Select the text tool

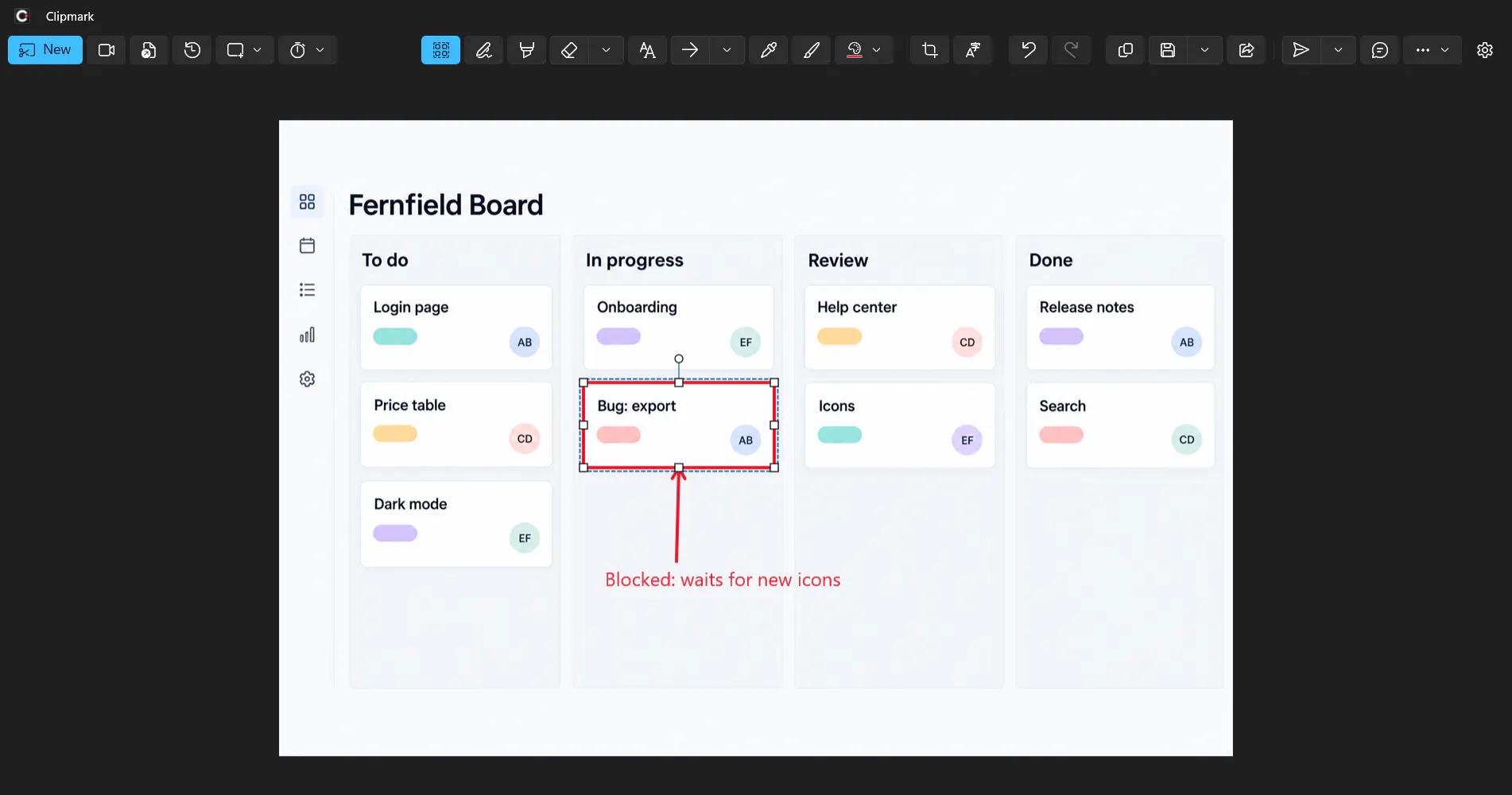(x=648, y=50)
